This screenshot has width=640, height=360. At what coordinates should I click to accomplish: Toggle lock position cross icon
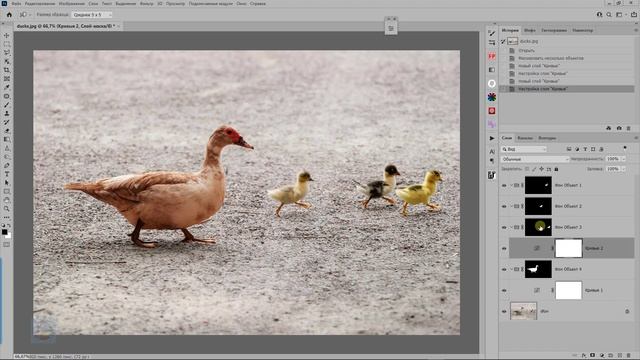(542, 169)
